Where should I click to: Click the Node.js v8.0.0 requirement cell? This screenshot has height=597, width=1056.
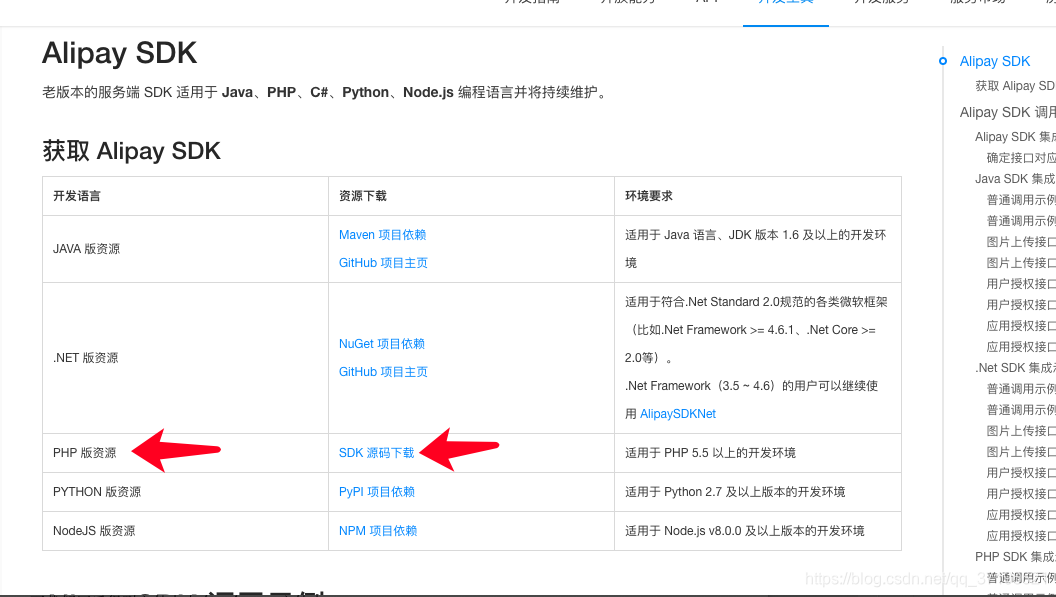click(758, 531)
